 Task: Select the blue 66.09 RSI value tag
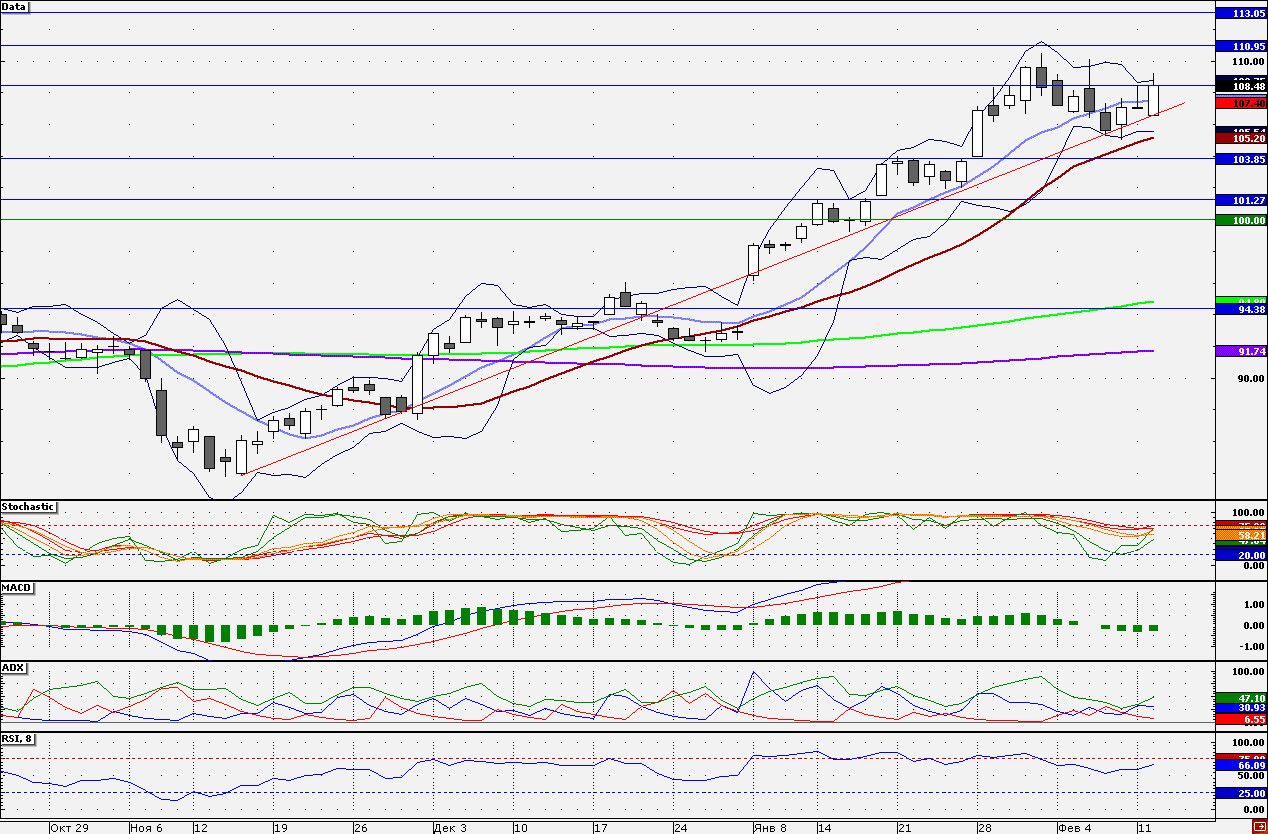[x=1241, y=765]
